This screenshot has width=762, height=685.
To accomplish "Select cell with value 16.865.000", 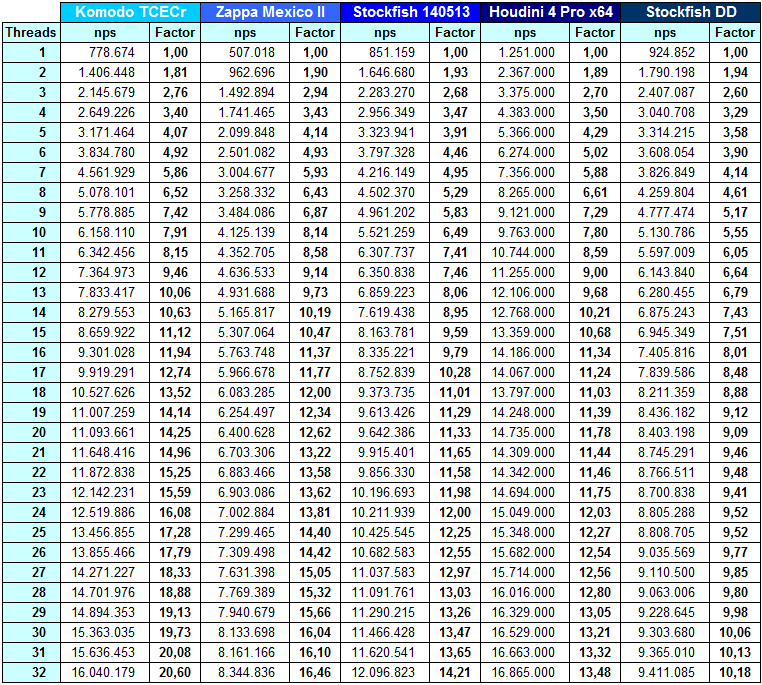I will pyautogui.click(x=525, y=672).
